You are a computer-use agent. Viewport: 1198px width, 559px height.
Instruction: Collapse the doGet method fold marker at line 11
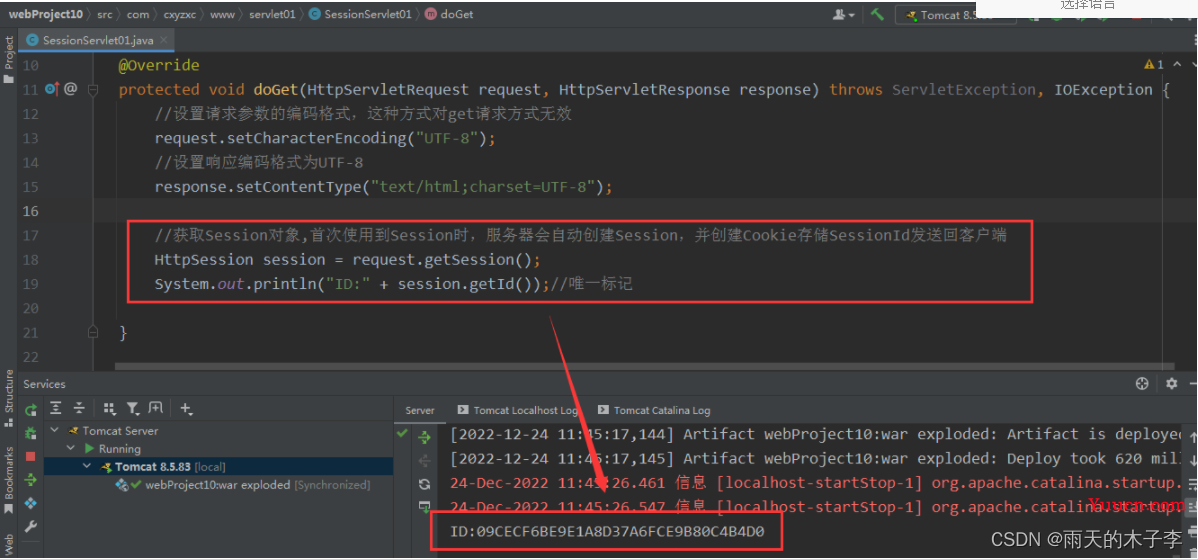click(93, 90)
